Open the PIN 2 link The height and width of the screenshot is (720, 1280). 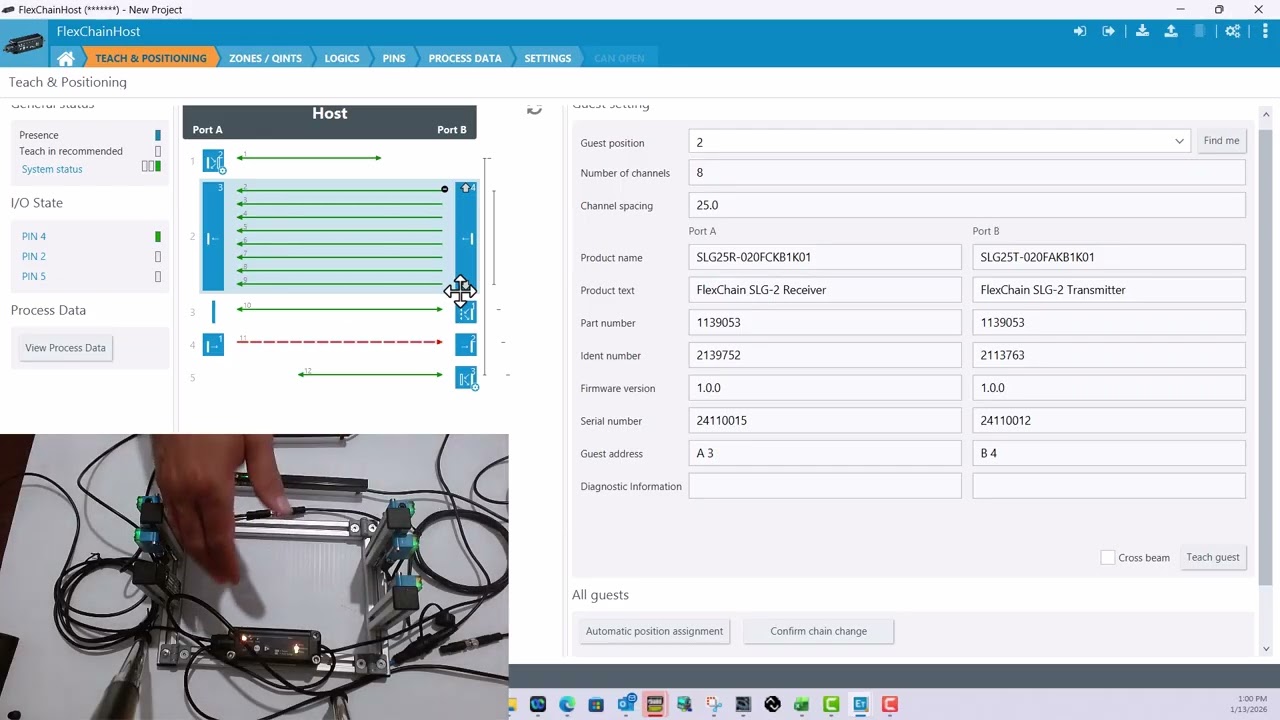coord(34,256)
